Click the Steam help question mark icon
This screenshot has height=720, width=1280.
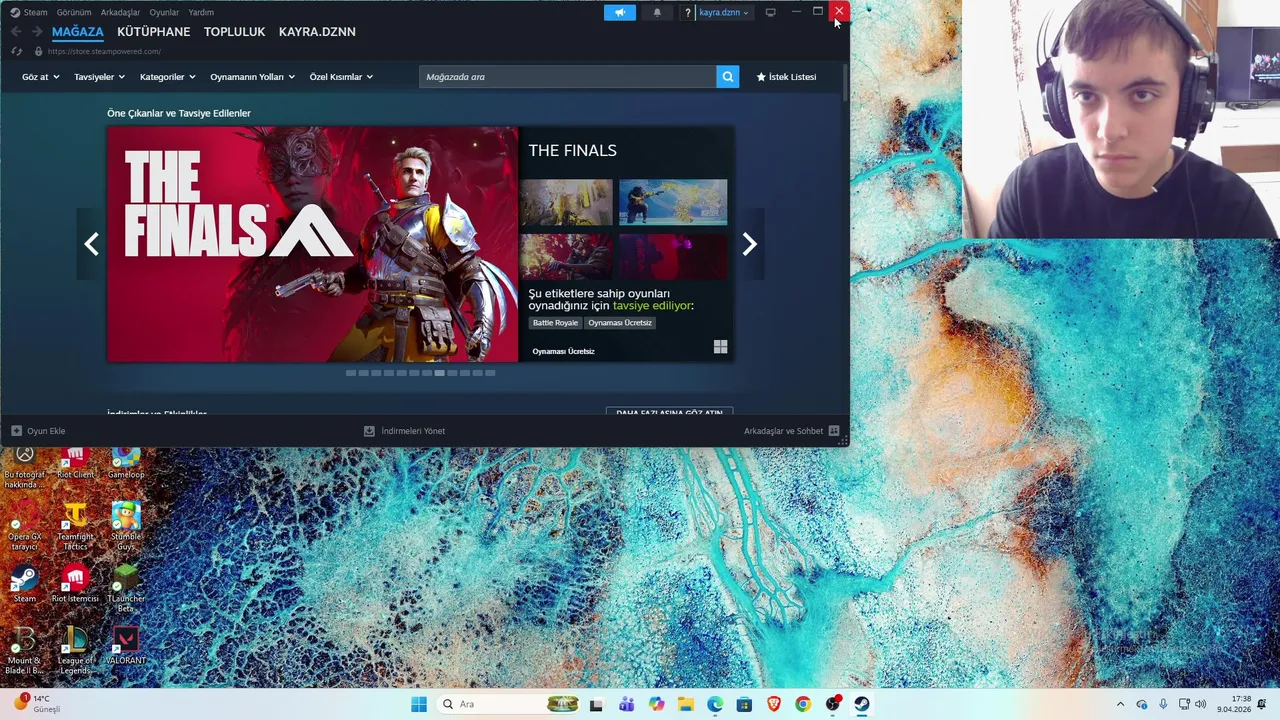point(687,13)
